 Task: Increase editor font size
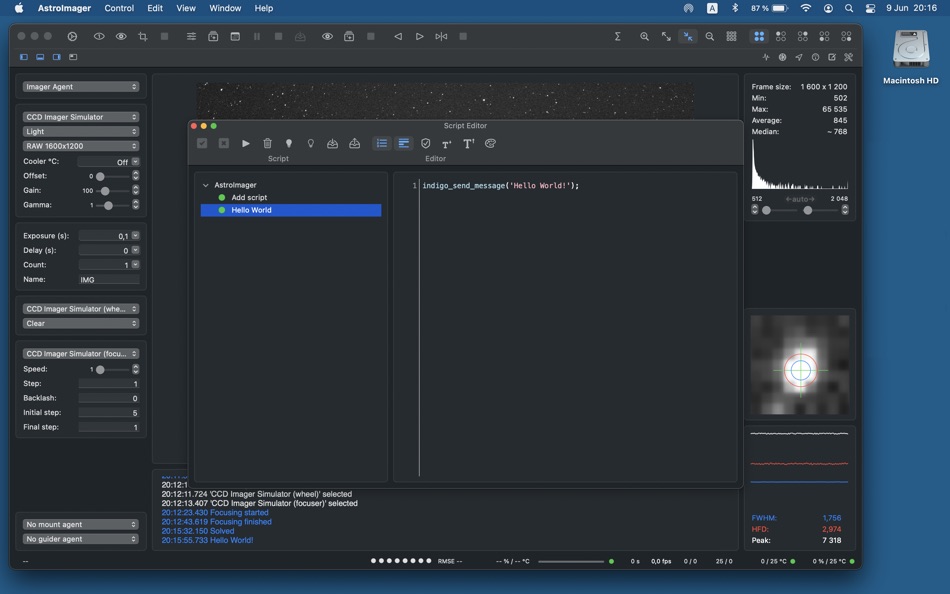(468, 143)
